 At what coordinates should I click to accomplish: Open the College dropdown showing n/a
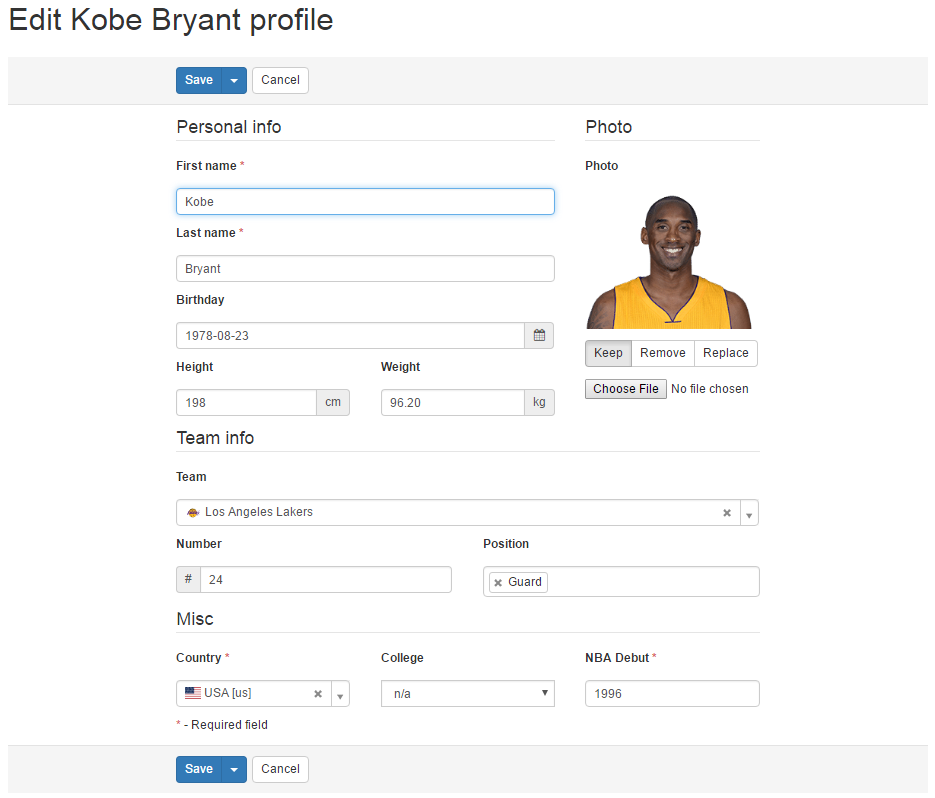tap(467, 693)
